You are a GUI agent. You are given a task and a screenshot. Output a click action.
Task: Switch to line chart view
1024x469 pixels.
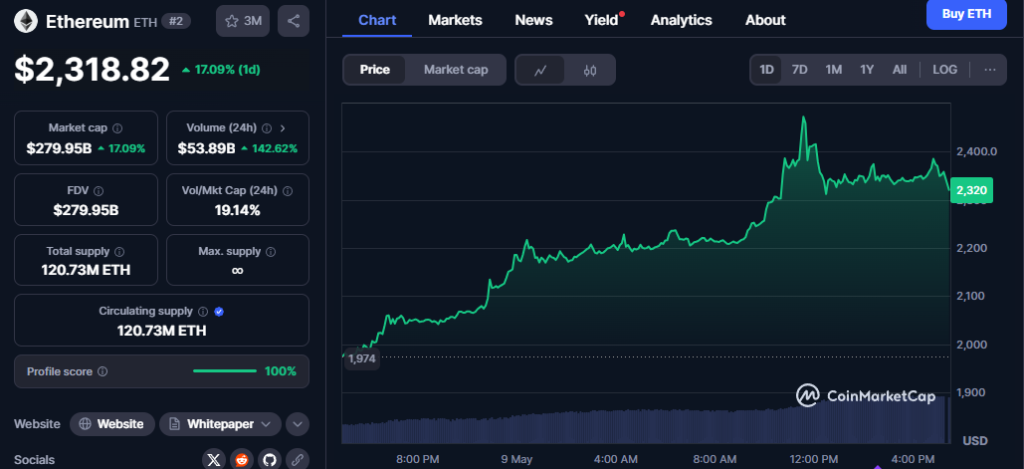pos(540,70)
